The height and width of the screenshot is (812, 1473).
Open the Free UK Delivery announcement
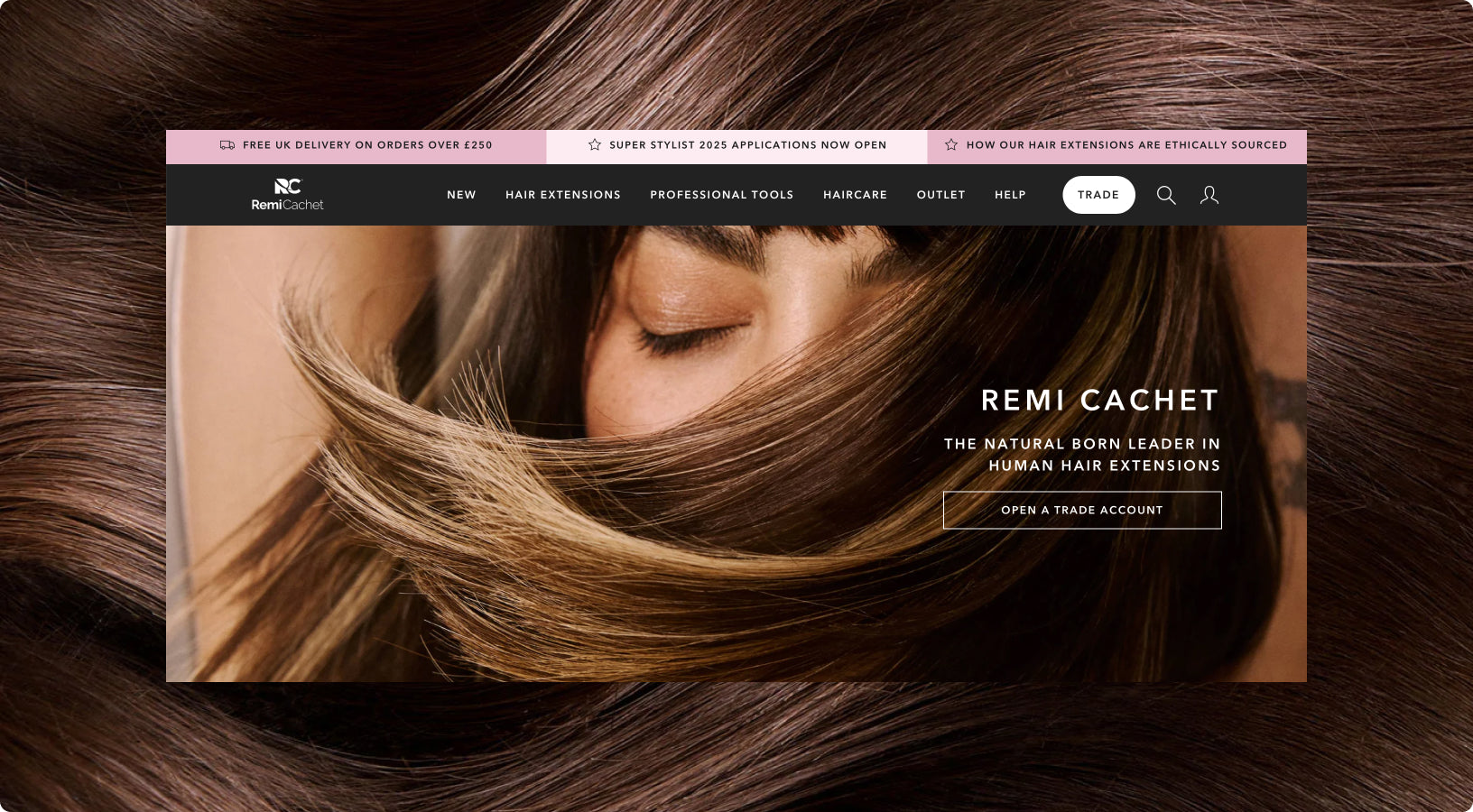367,145
